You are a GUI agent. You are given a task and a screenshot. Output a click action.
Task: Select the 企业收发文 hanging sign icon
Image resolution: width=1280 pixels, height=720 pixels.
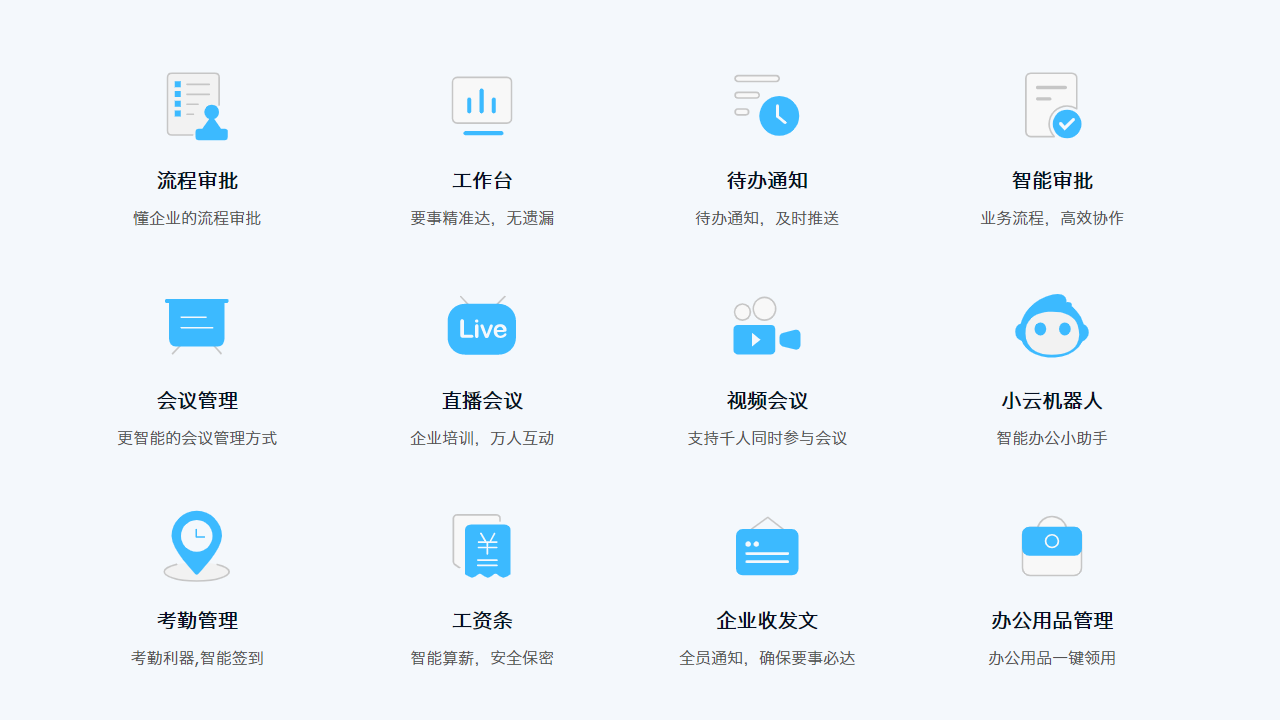[767, 546]
